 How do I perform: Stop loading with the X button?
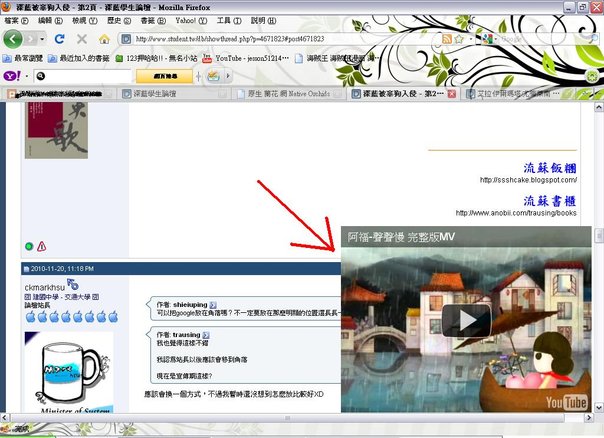(x=82, y=39)
